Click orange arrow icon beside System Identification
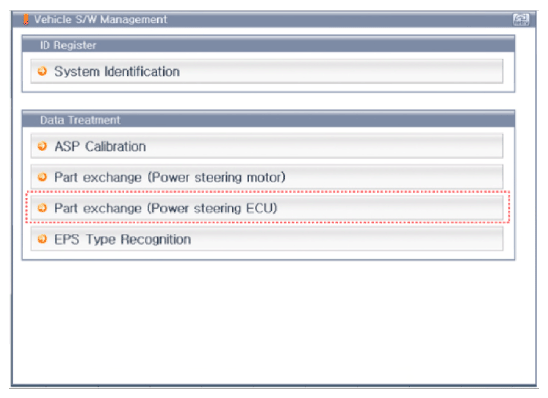548x398 pixels. tap(42, 71)
